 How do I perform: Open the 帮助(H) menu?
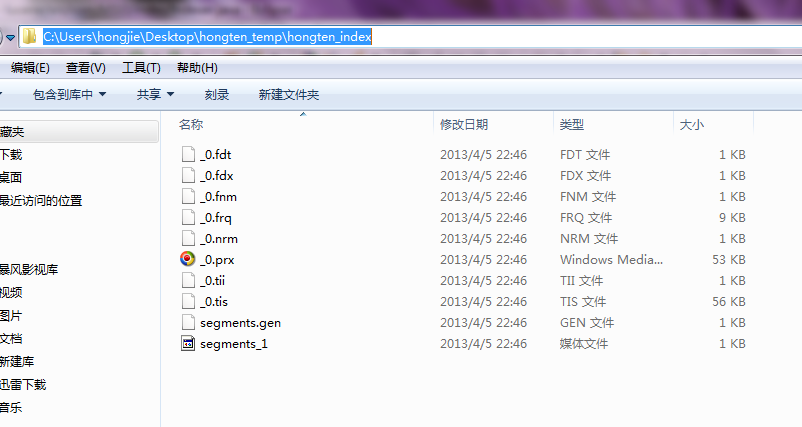[197, 68]
